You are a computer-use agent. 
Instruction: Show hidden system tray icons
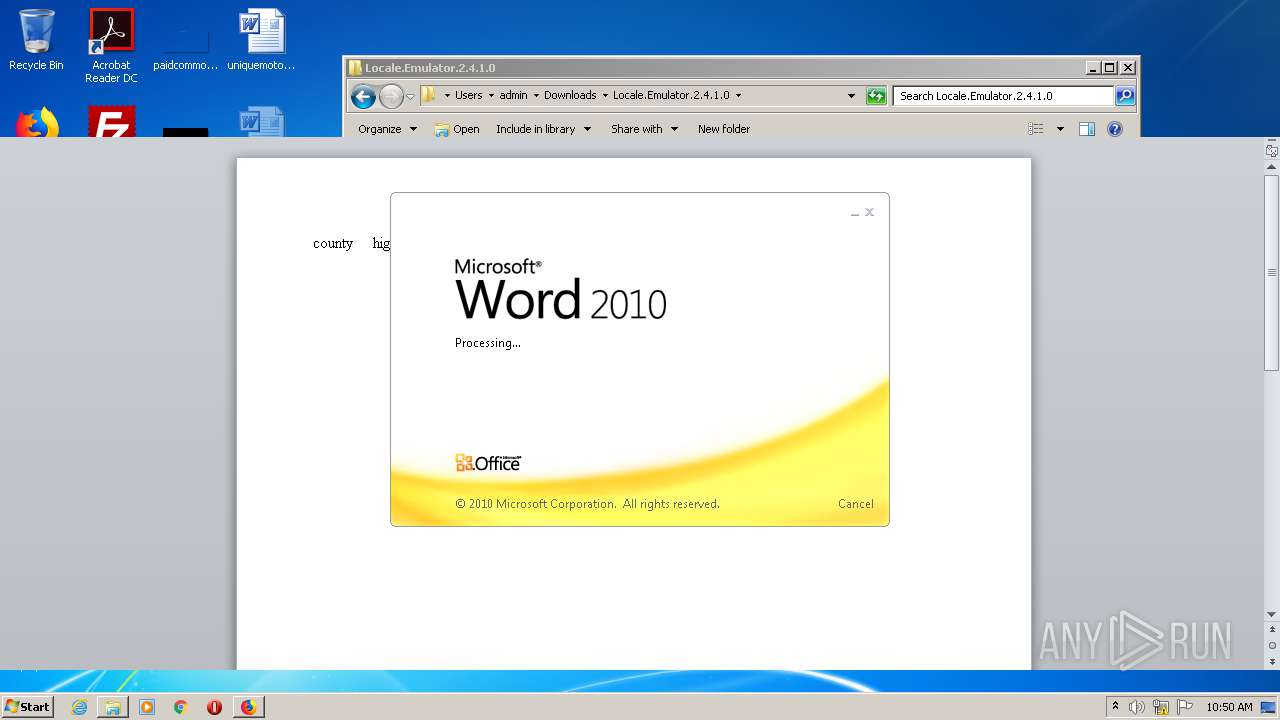(x=1115, y=707)
